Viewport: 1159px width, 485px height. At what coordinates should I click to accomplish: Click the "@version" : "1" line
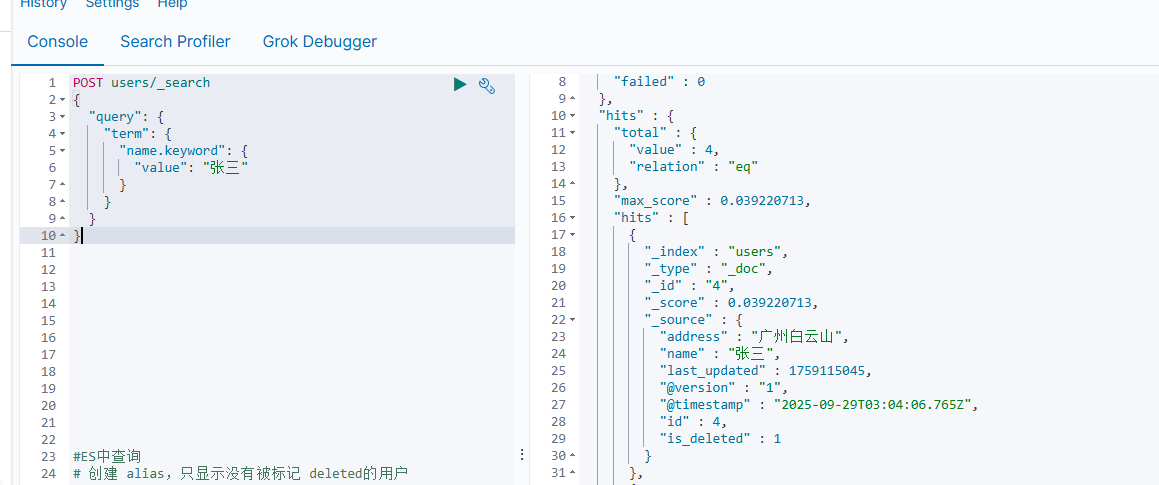pyautogui.click(x=724, y=388)
